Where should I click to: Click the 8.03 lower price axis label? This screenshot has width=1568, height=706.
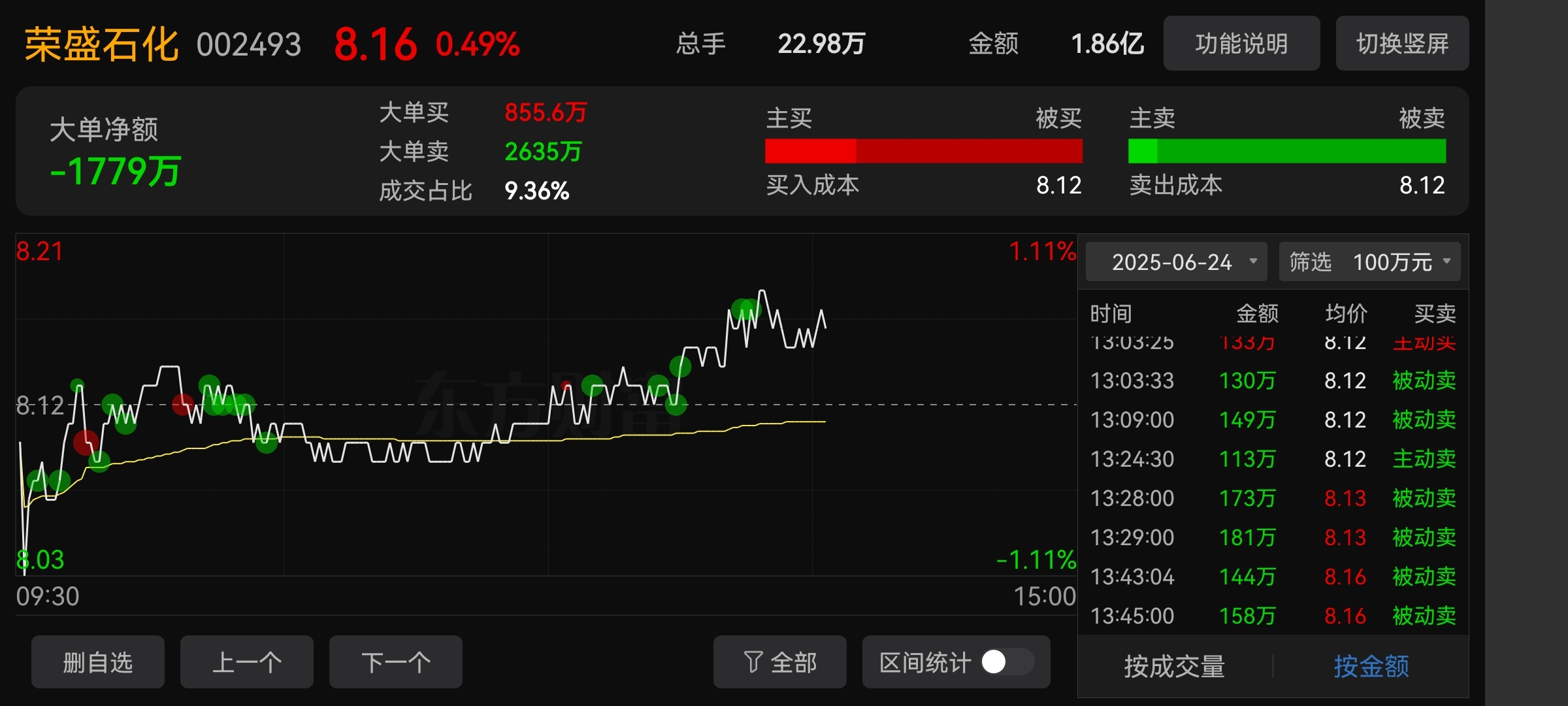click(40, 560)
